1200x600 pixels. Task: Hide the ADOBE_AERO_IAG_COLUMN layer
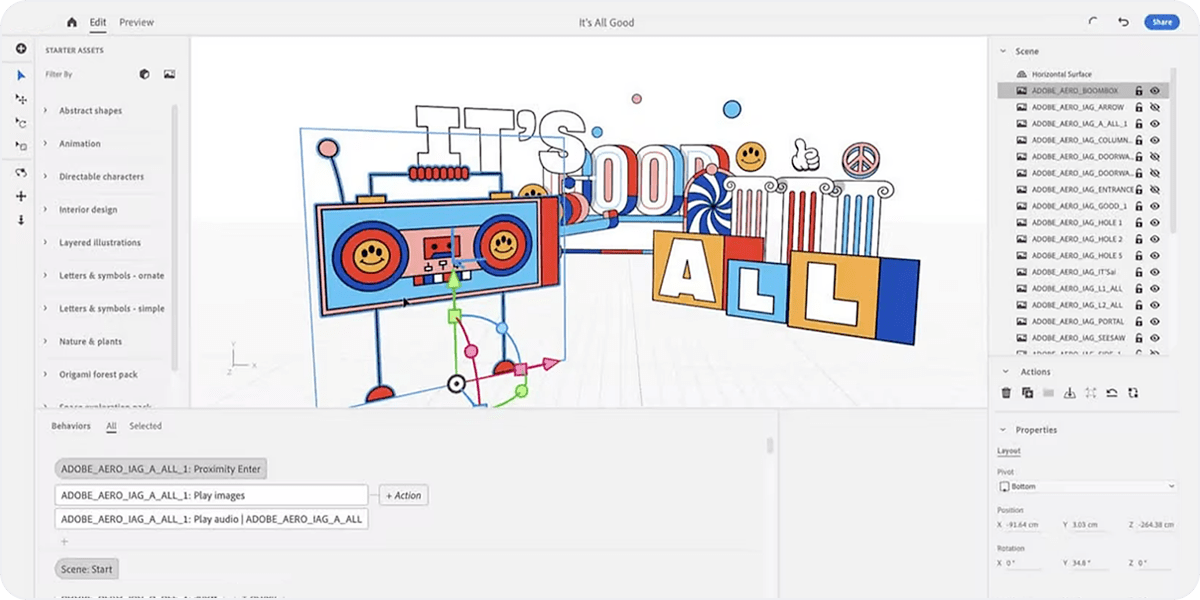1155,140
